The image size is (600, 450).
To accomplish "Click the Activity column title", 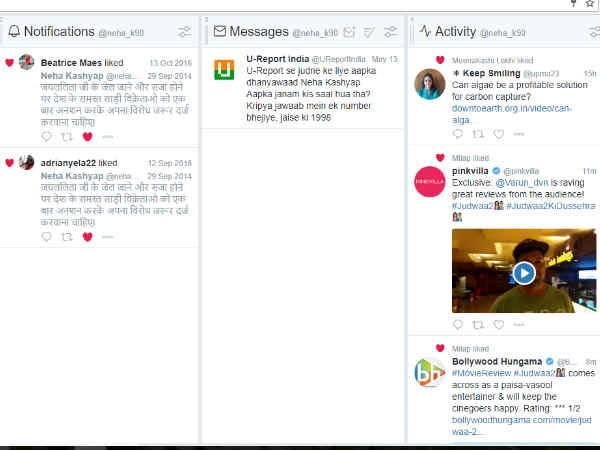I will point(455,31).
